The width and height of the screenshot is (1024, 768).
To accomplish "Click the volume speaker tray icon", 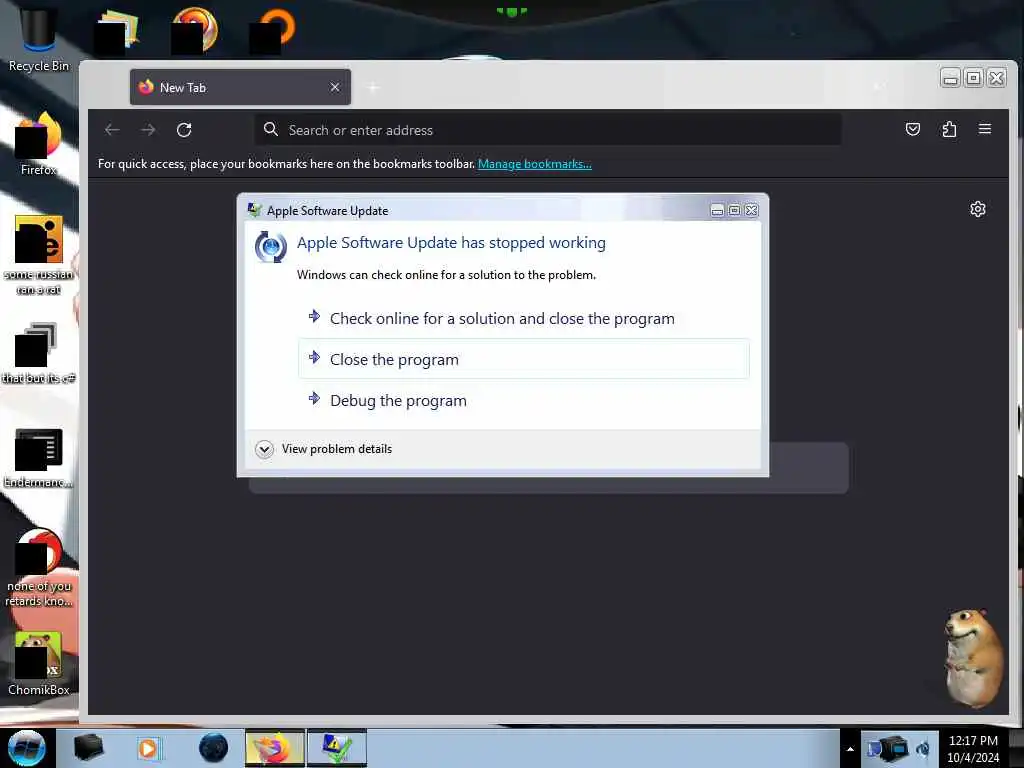I will pyautogui.click(x=923, y=749).
